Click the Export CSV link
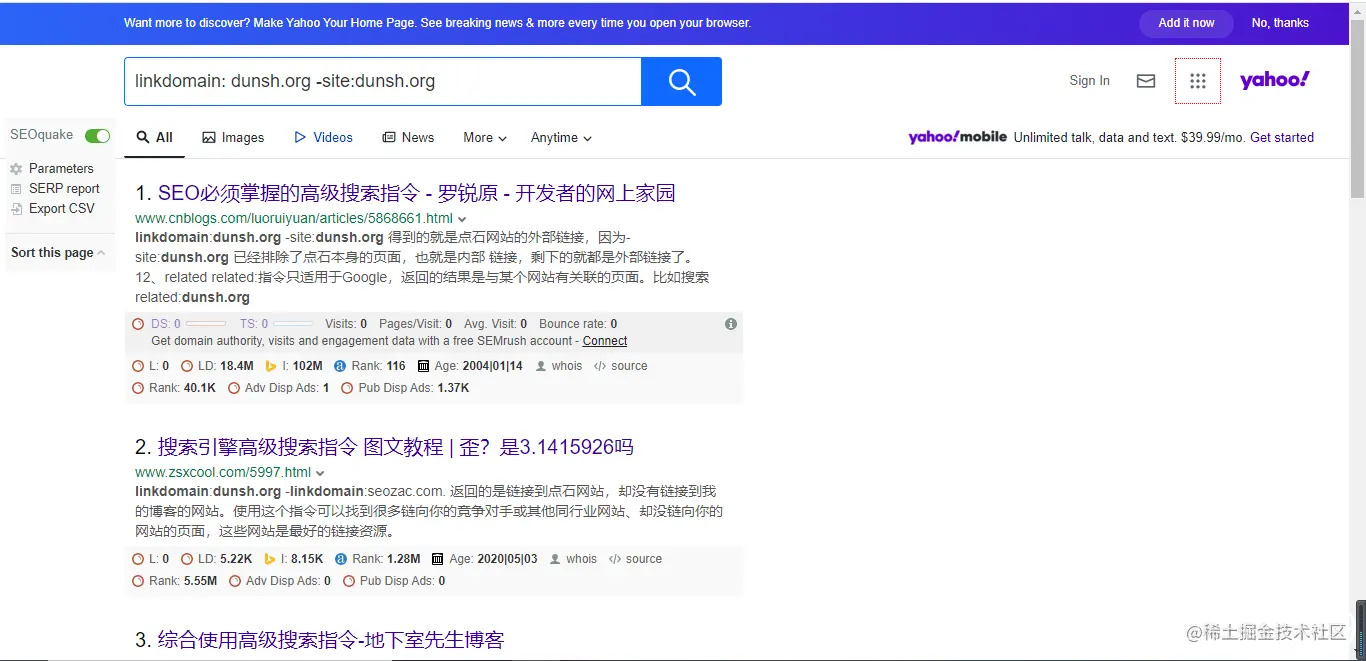1366x661 pixels. (62, 209)
